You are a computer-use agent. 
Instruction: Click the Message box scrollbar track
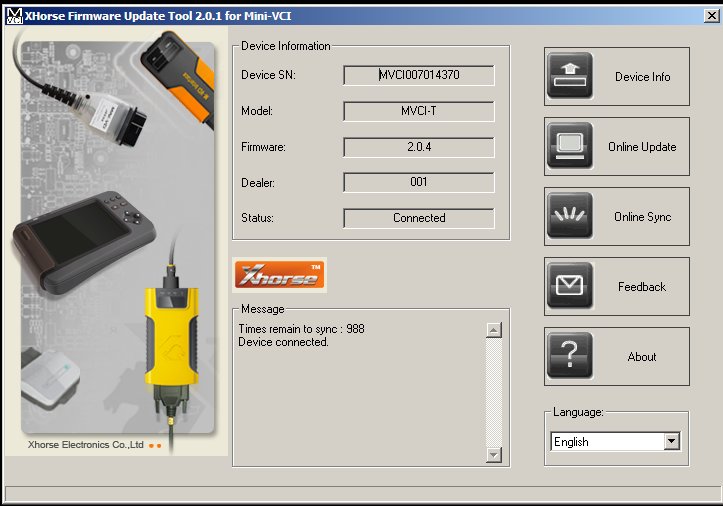coord(493,393)
